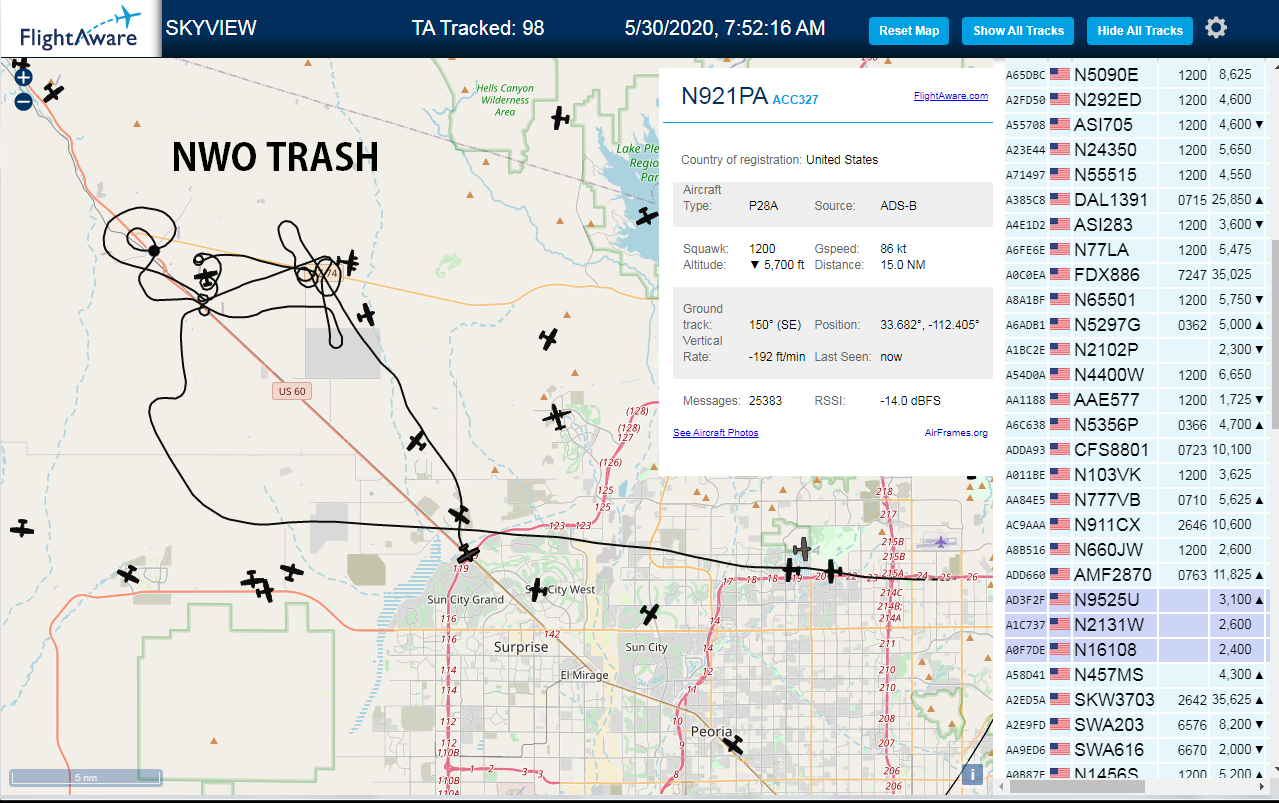Image resolution: width=1279 pixels, height=803 pixels.
Task: Click the US flag icon beside AMF2870
Action: click(x=1059, y=574)
